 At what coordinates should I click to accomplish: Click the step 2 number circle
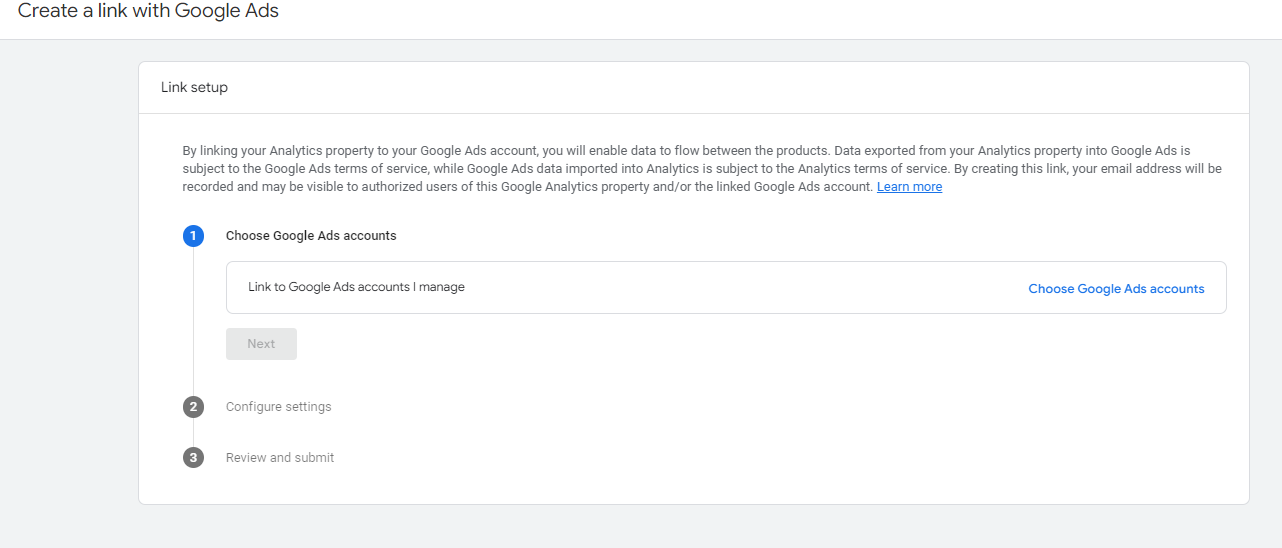193,407
